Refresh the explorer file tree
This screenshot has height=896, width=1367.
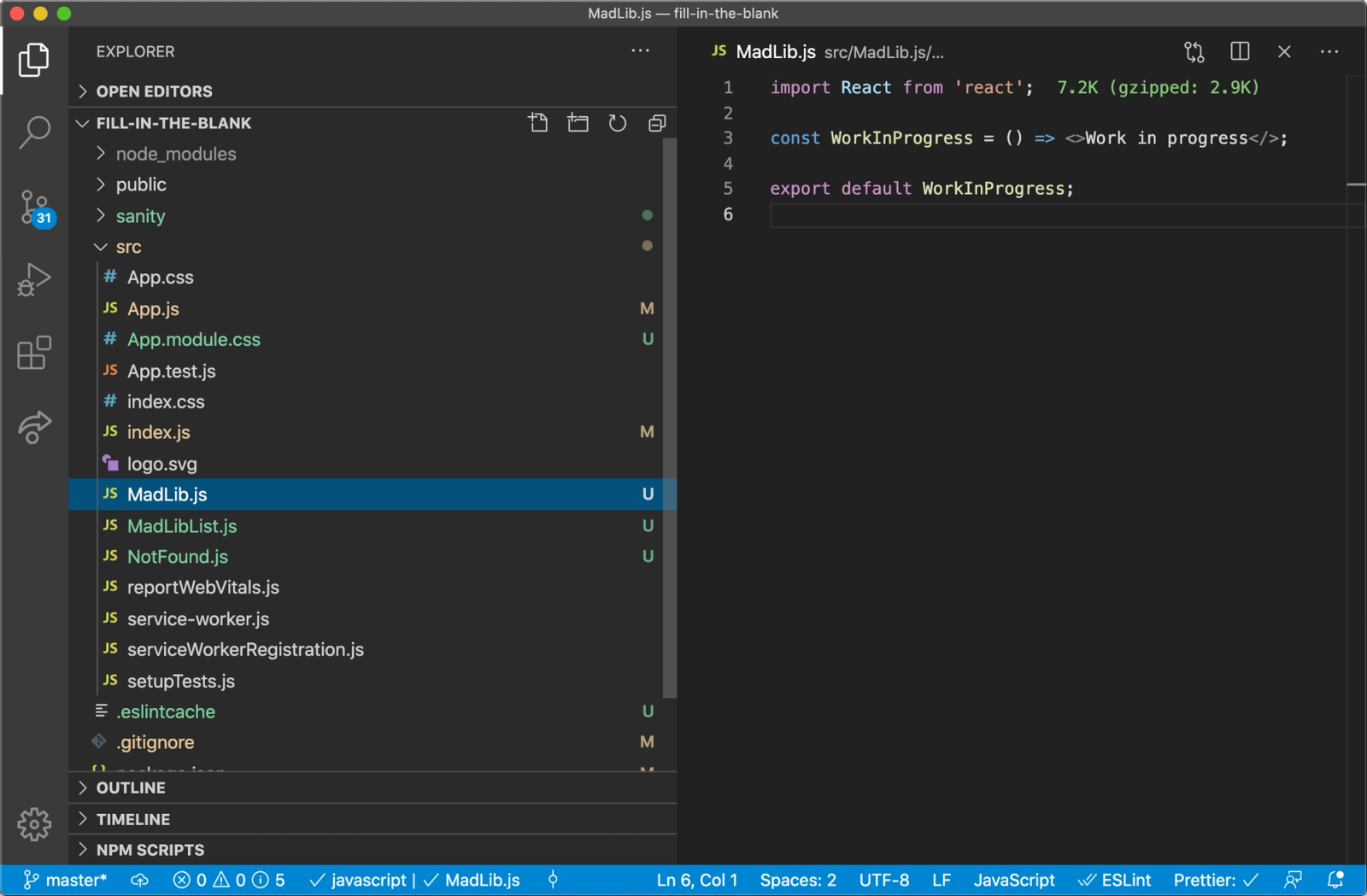click(617, 123)
